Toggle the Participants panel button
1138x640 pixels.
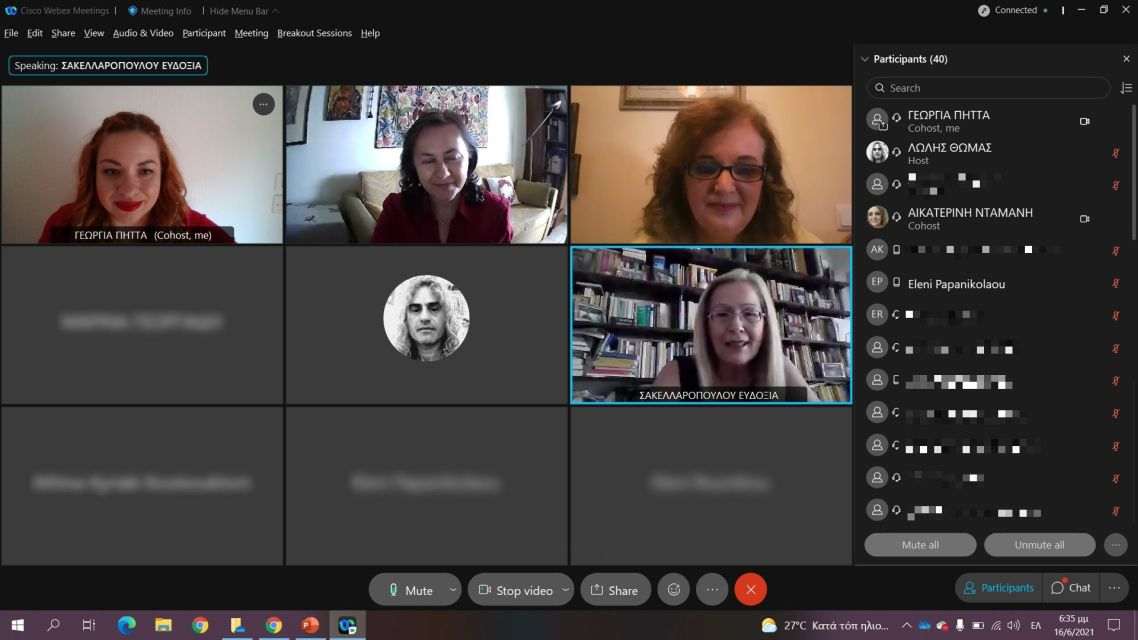(x=998, y=588)
